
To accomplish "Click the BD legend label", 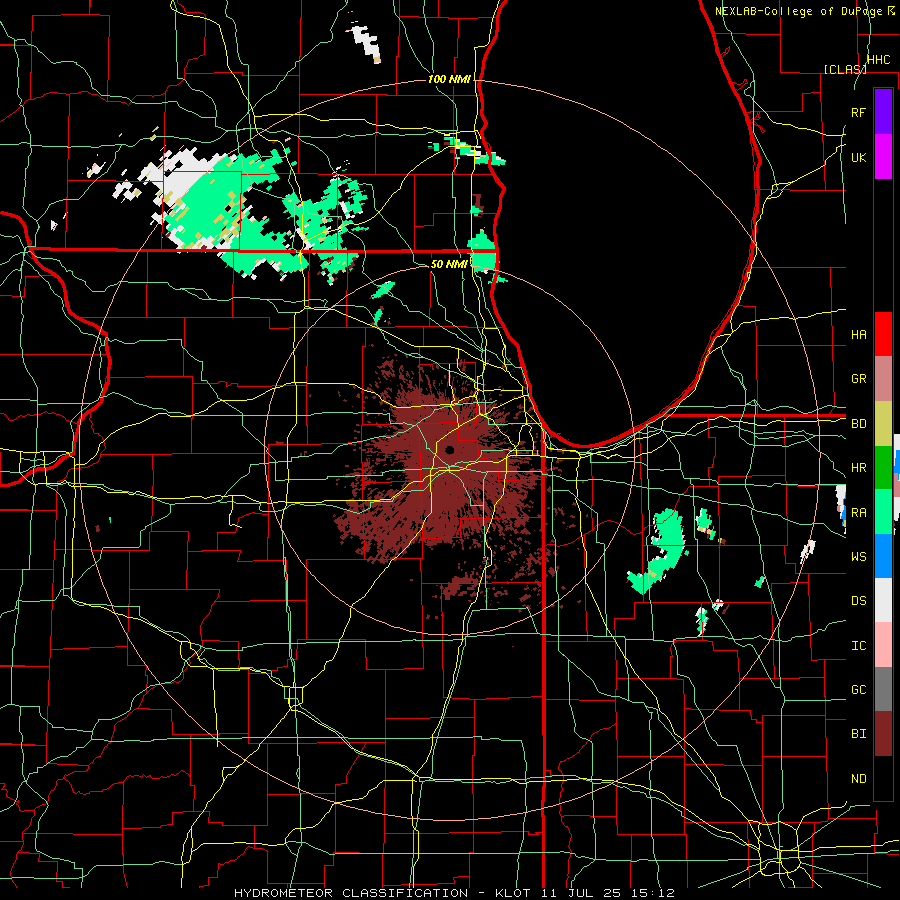I will pos(858,424).
